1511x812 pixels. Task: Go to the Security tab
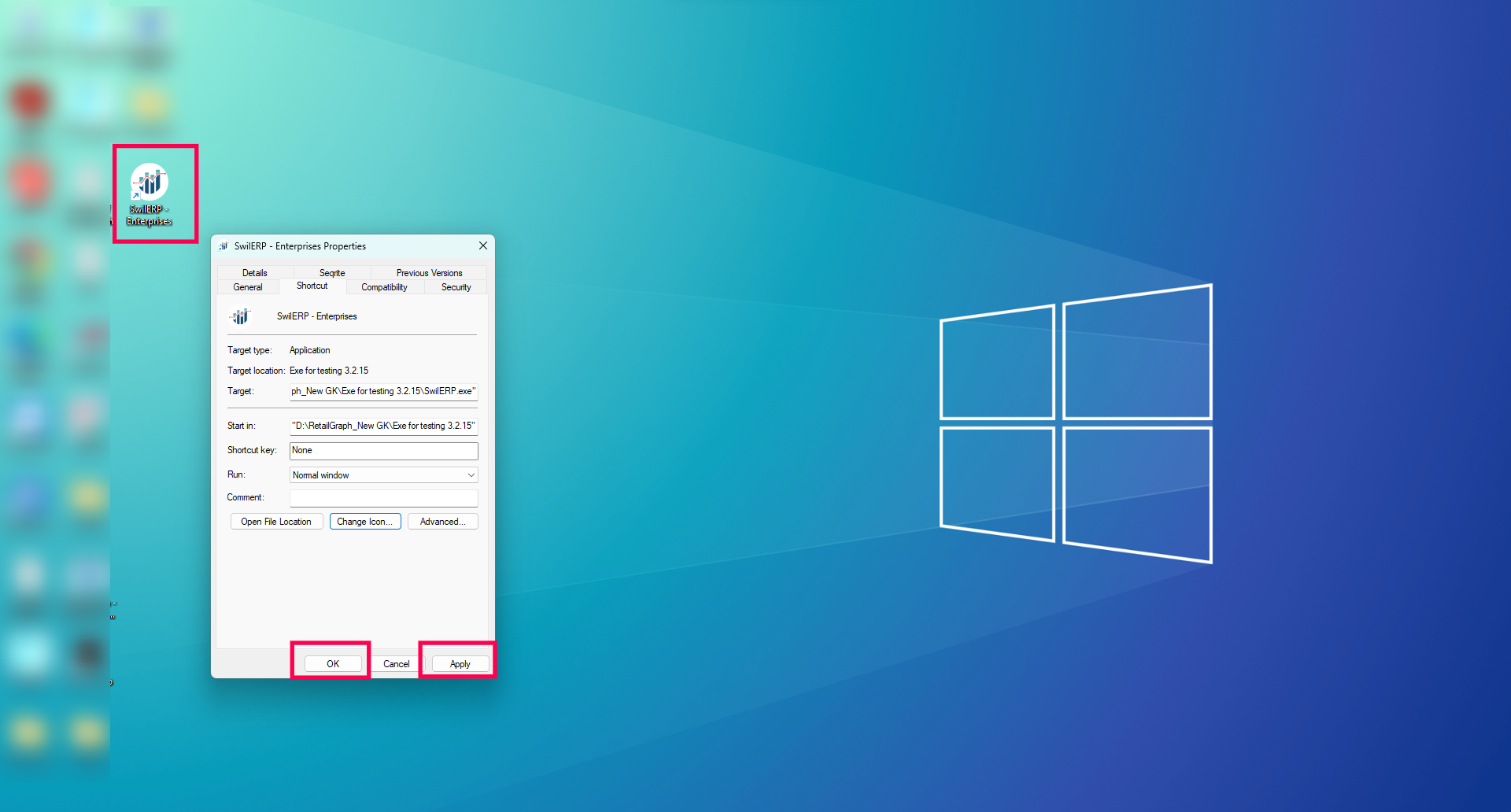(456, 287)
